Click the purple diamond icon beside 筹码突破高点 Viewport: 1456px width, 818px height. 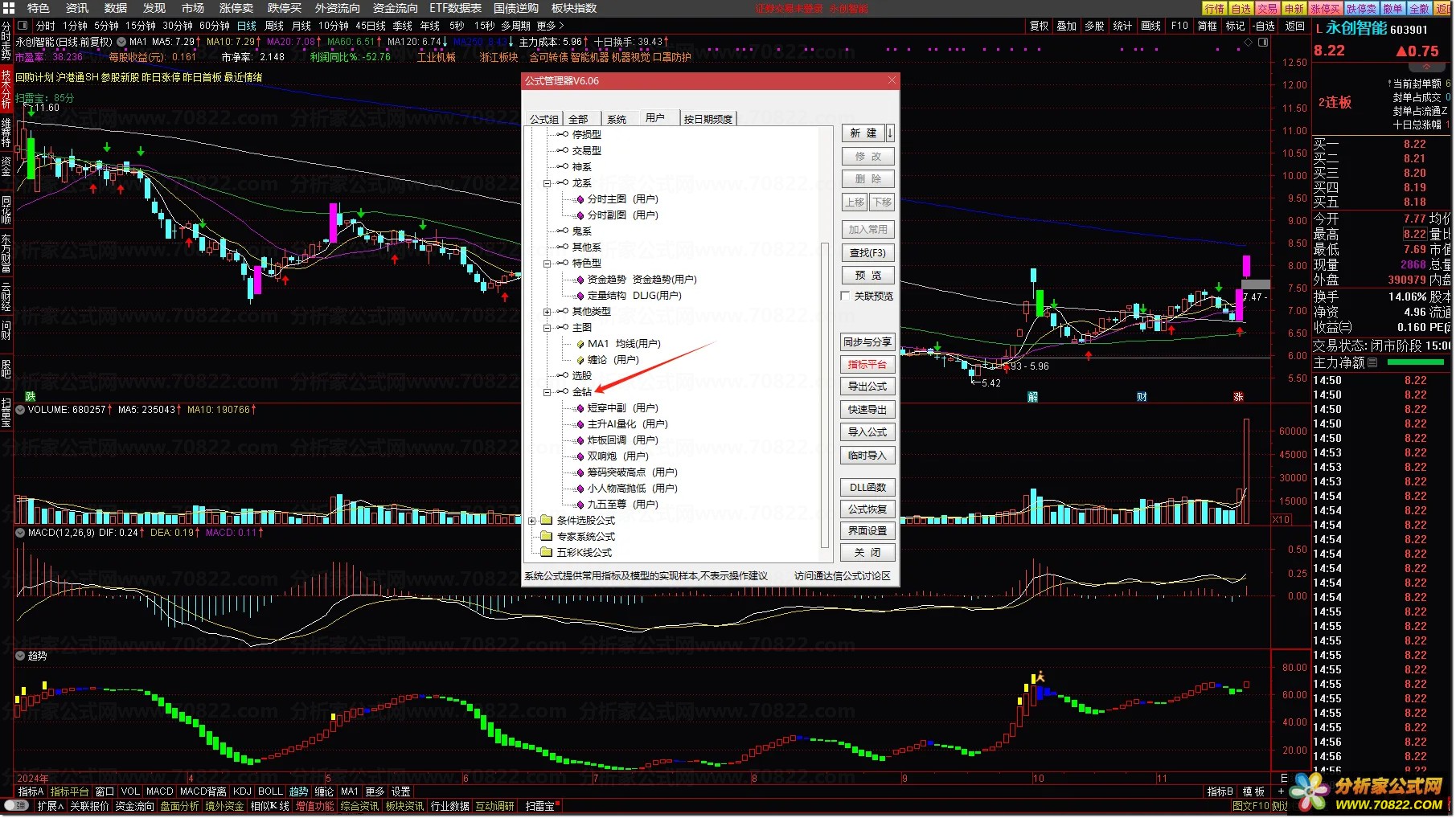(580, 472)
